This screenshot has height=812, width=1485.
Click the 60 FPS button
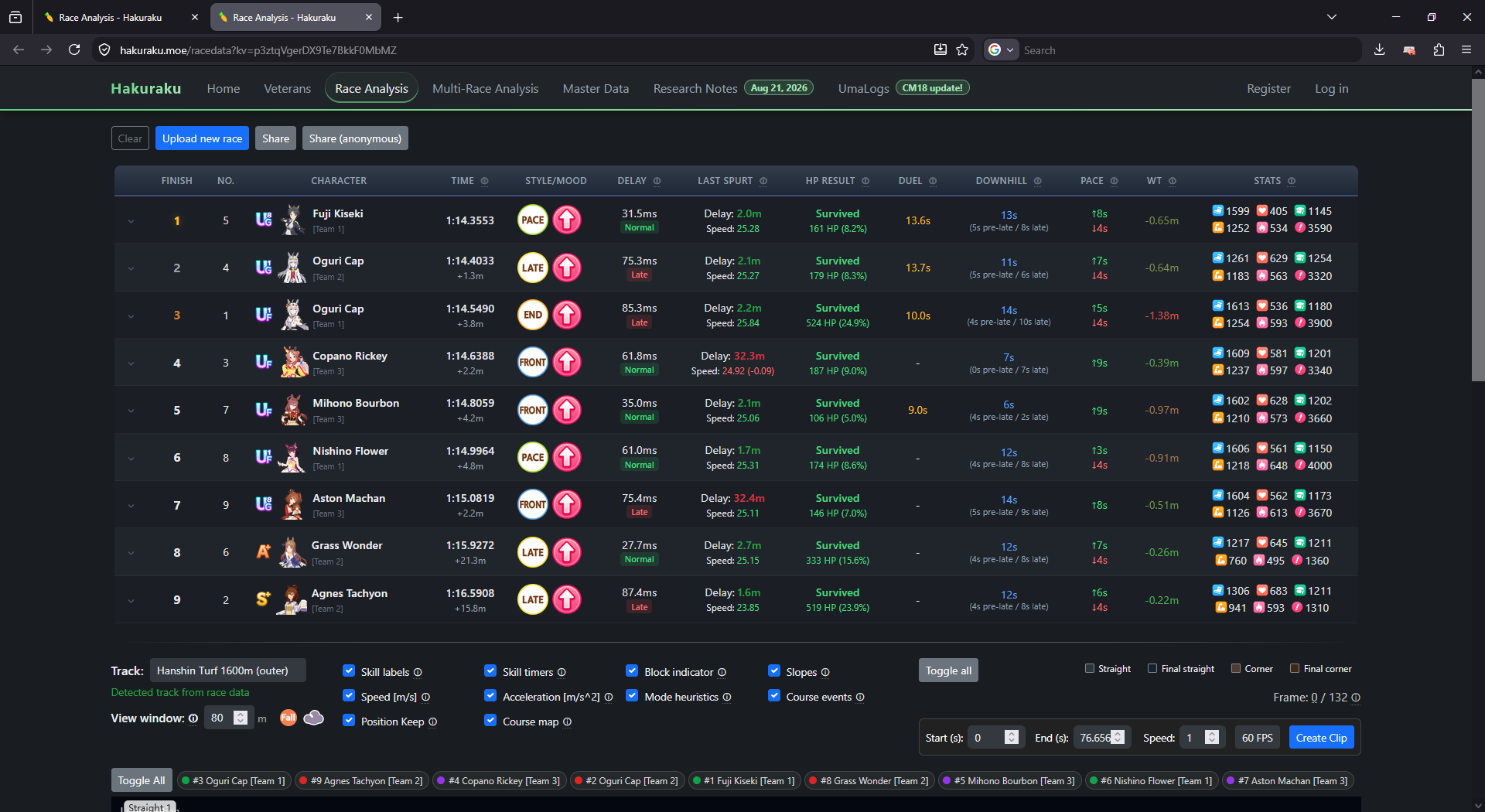click(x=1257, y=738)
